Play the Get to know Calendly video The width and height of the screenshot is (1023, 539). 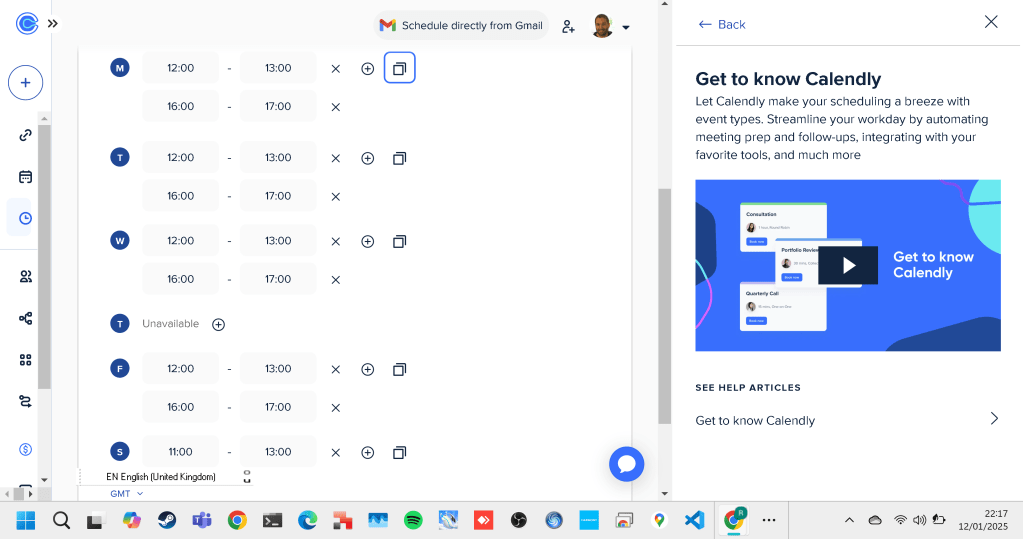coord(848,265)
